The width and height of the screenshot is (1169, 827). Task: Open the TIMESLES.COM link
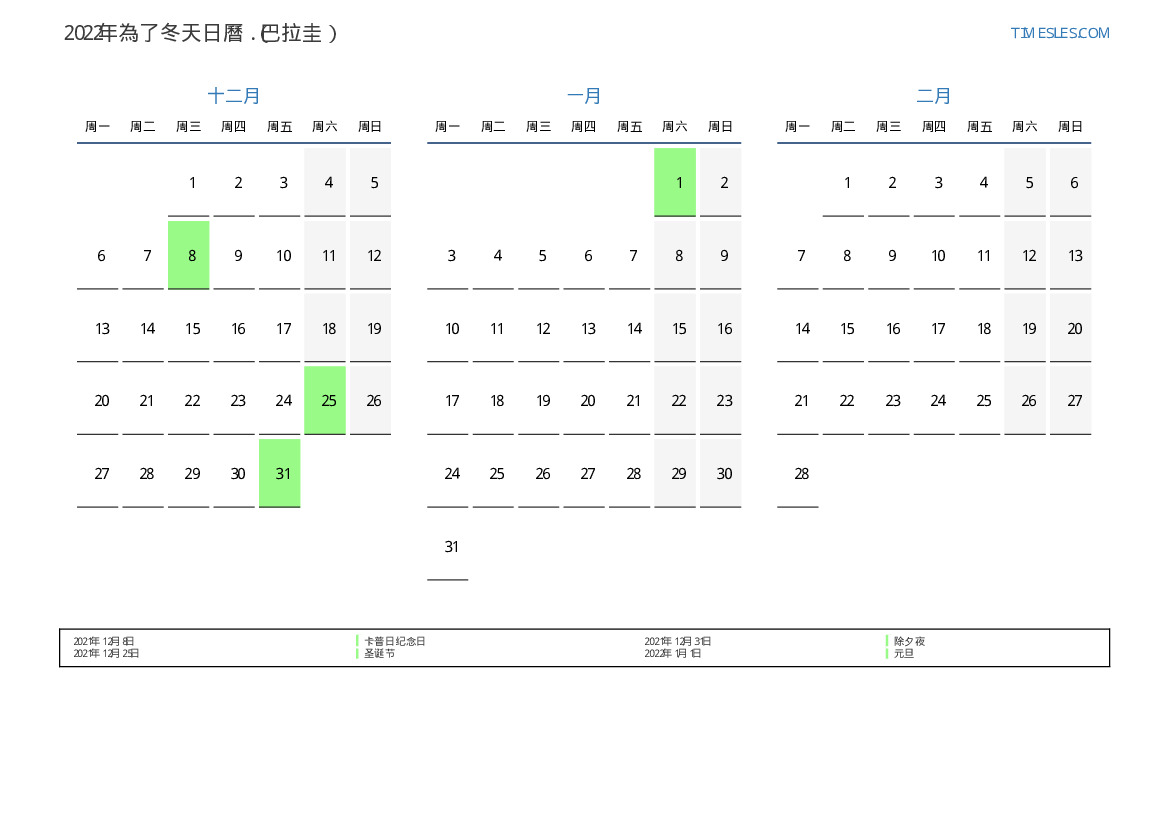pos(1059,33)
